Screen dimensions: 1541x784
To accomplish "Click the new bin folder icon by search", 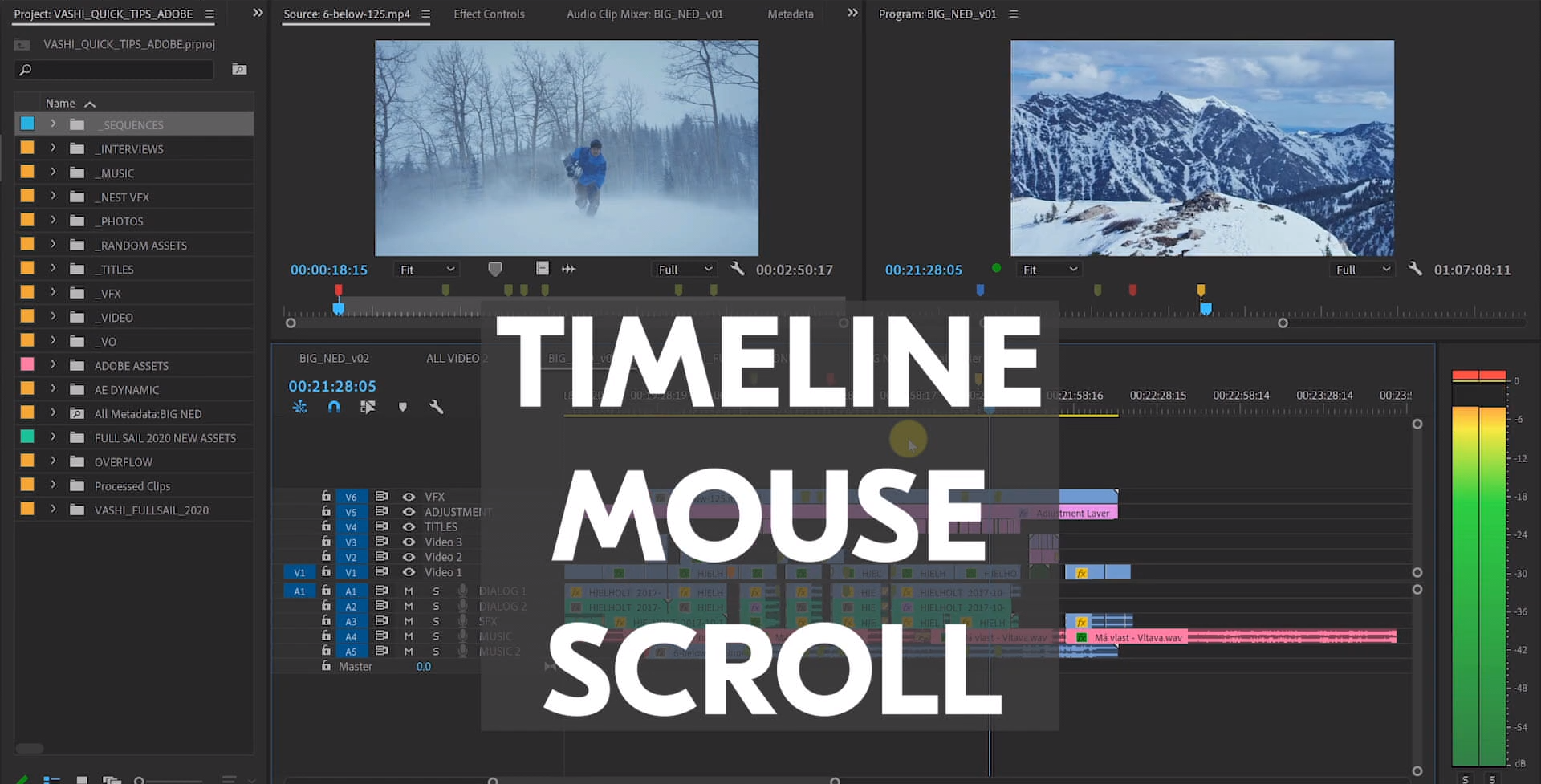I will coord(239,69).
